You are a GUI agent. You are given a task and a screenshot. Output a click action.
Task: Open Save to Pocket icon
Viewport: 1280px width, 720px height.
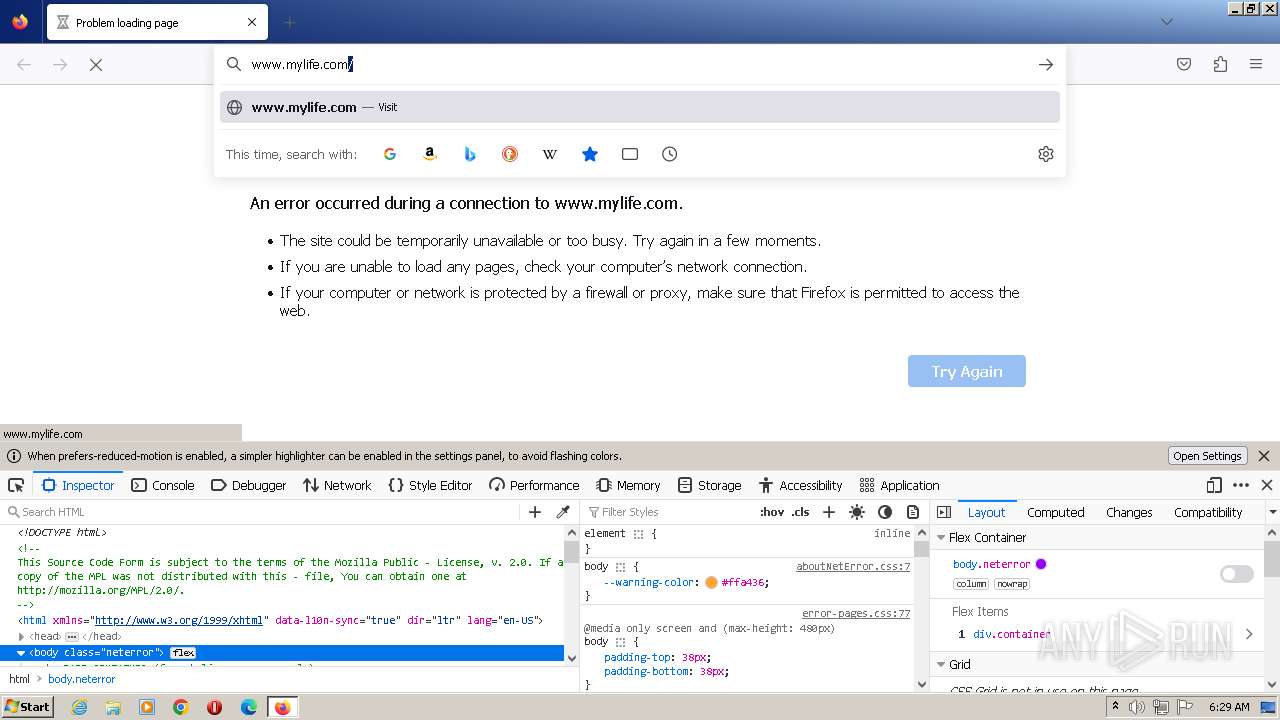[1184, 64]
